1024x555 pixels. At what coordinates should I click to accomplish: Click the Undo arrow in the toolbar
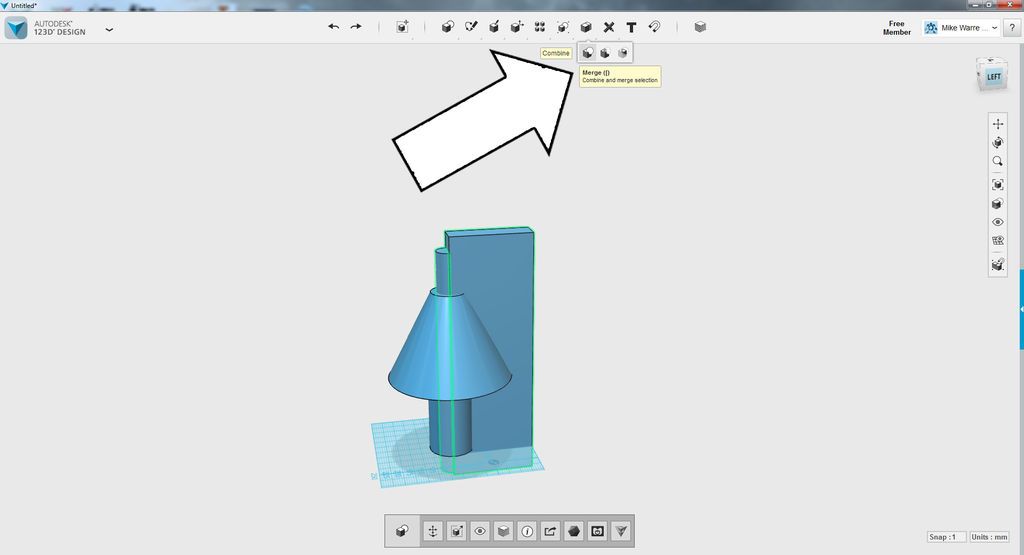click(x=334, y=27)
